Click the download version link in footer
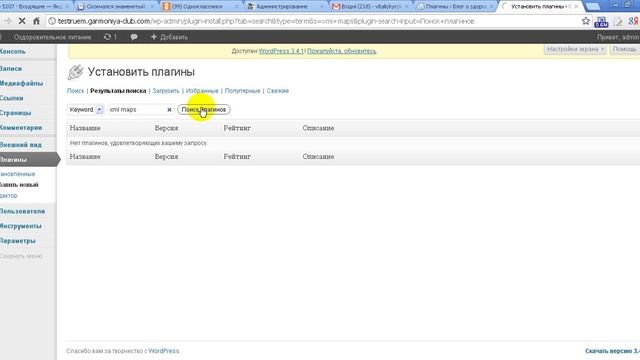This screenshot has width=640, height=360. tap(612, 351)
